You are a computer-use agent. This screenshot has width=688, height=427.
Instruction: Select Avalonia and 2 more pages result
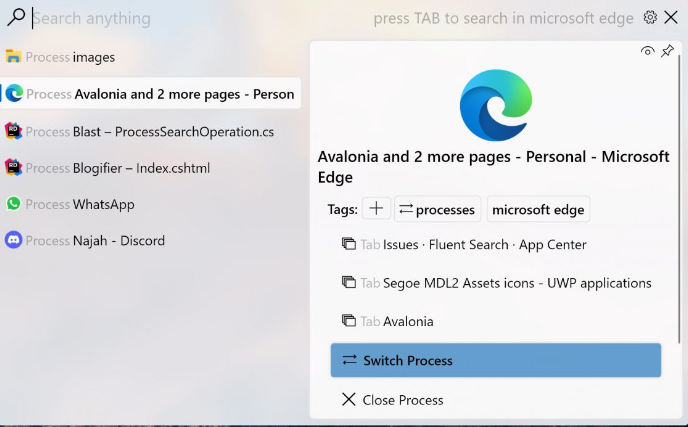click(150, 93)
